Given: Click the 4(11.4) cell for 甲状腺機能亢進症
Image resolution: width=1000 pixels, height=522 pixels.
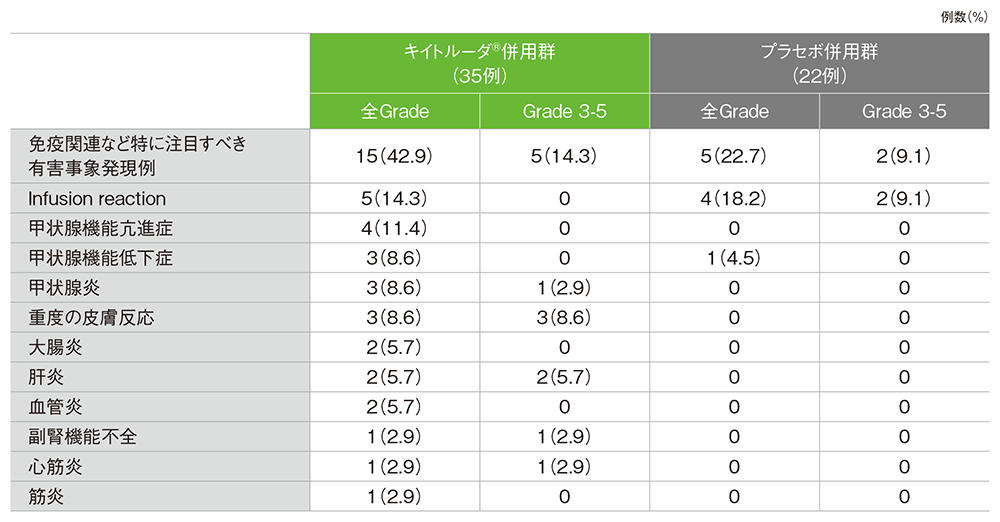Looking at the screenshot, I should [395, 228].
